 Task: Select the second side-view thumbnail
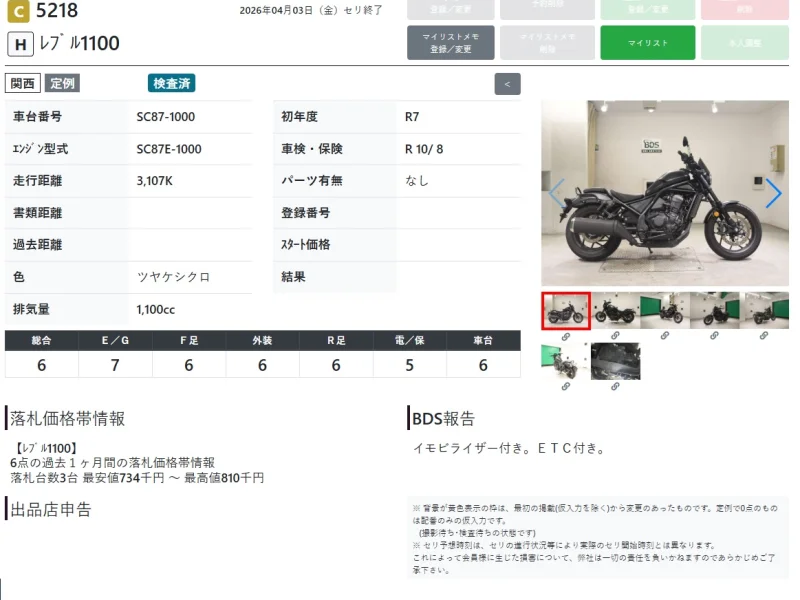pyautogui.click(x=615, y=310)
